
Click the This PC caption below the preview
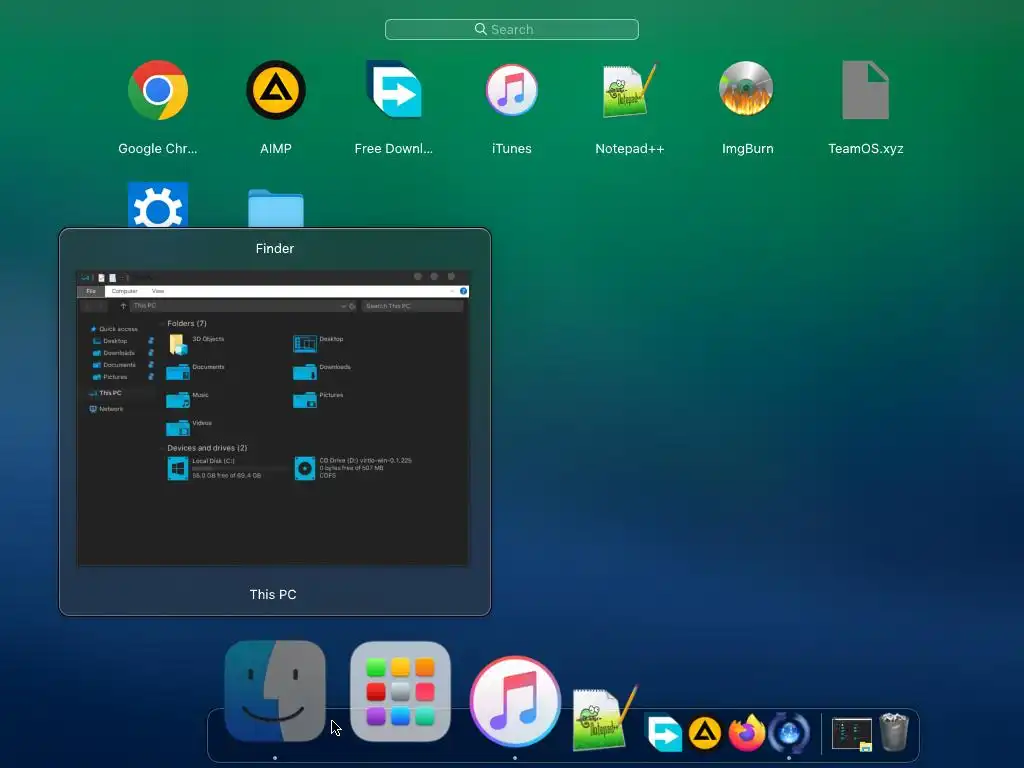click(x=273, y=594)
